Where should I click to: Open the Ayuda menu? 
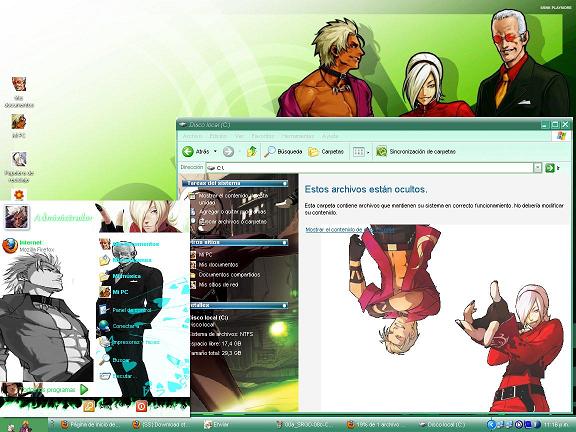click(330, 136)
